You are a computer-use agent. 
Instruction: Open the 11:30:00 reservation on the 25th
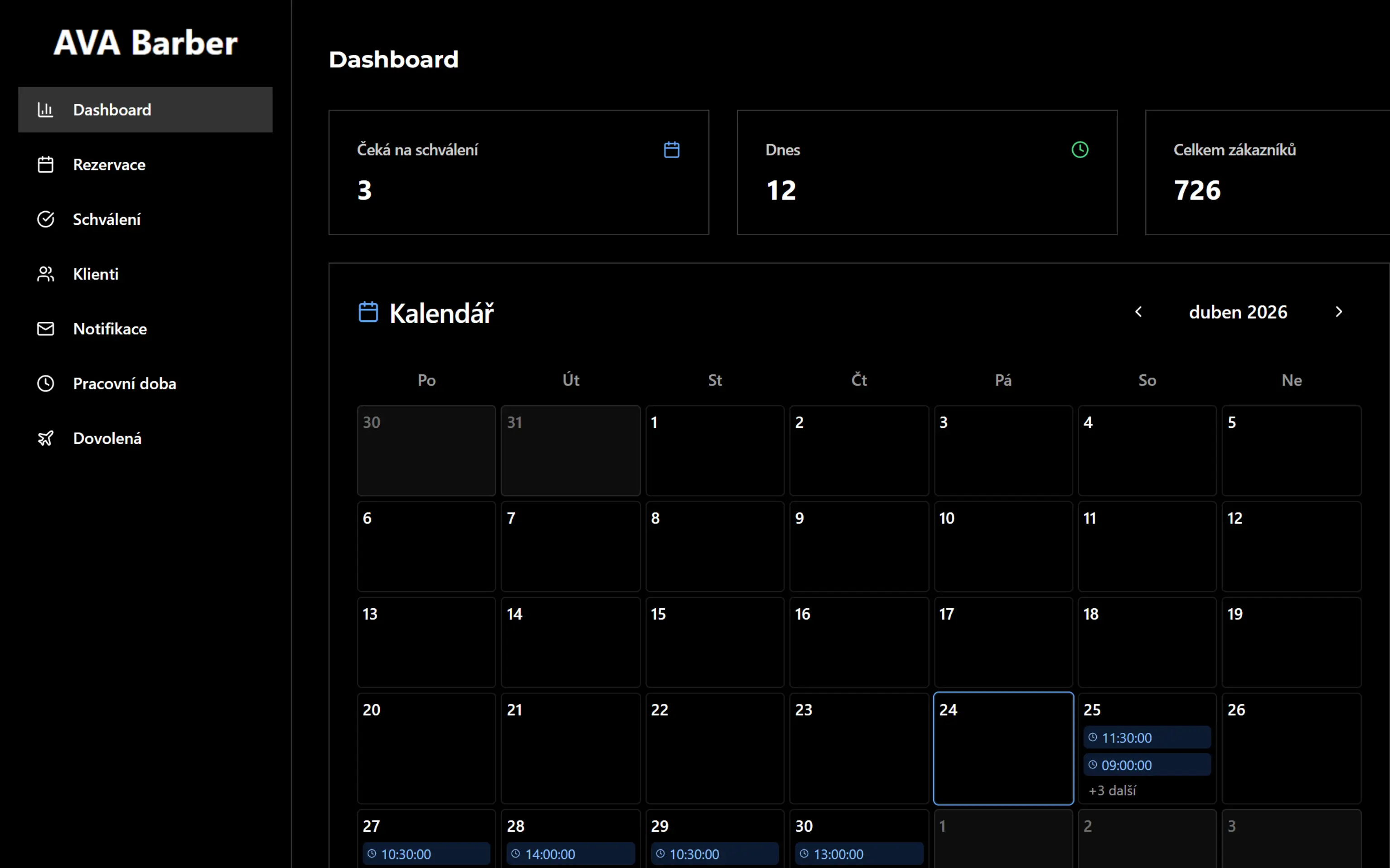[1147, 737]
